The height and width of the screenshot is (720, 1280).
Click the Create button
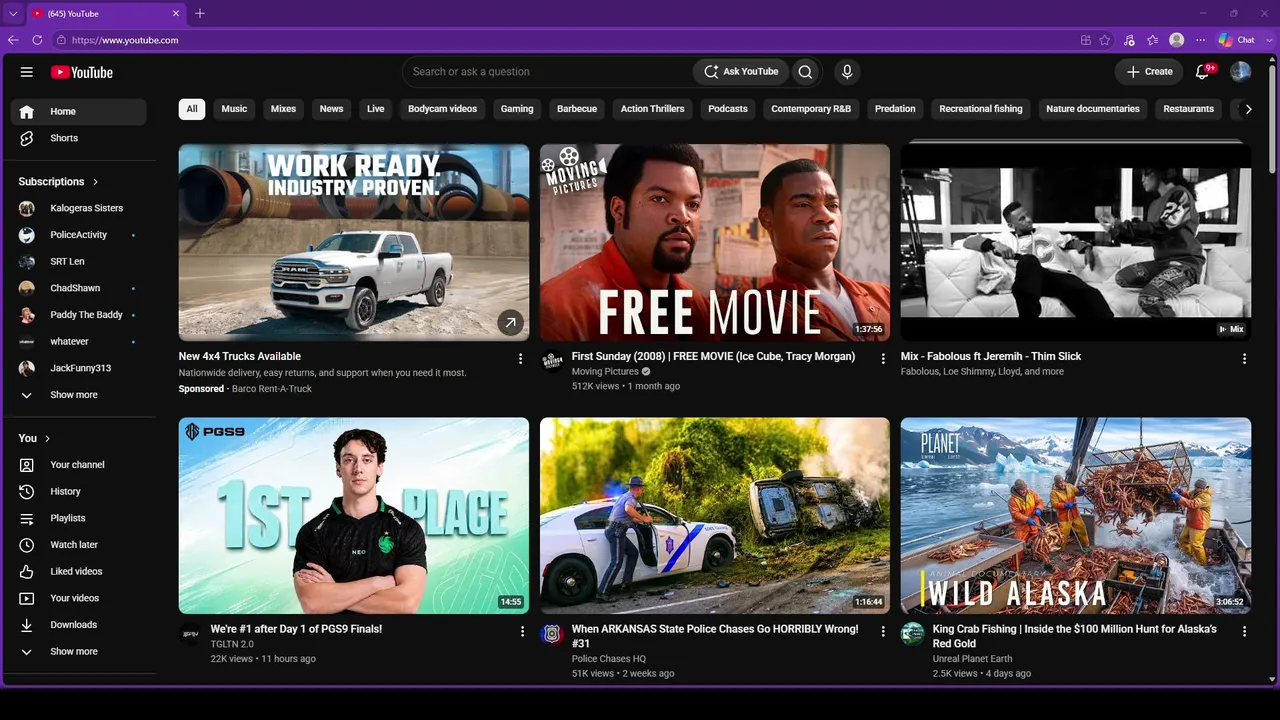[x=1150, y=72]
